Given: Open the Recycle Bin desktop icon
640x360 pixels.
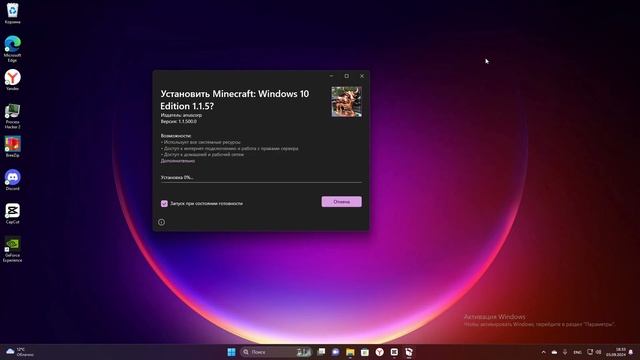Looking at the screenshot, I should pyautogui.click(x=12, y=13).
